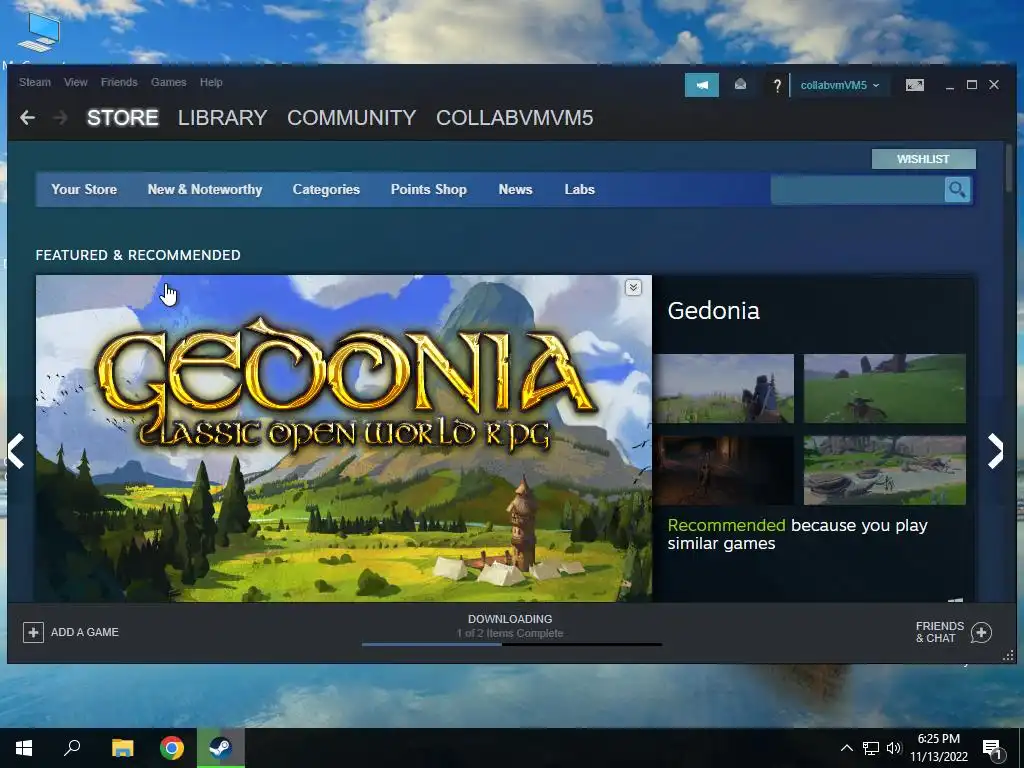The width and height of the screenshot is (1024, 768).
Task: Select Gedonia beach boats screenshot
Action: coord(884,470)
